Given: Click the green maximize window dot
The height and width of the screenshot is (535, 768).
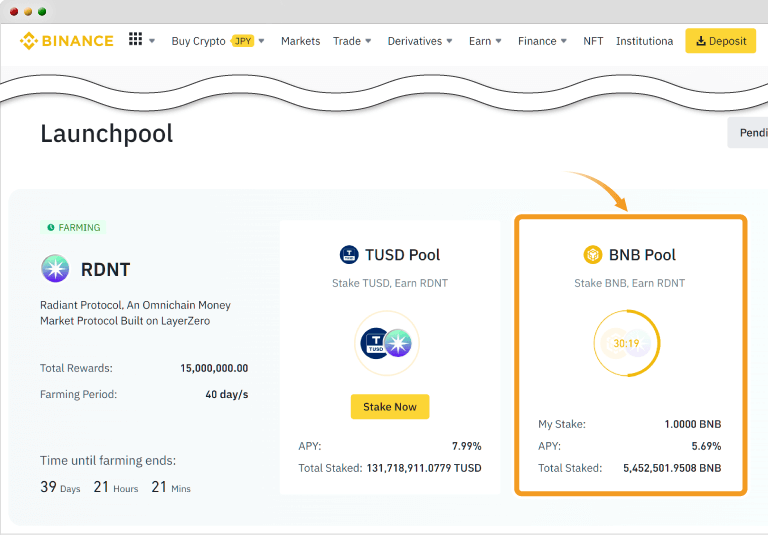Looking at the screenshot, I should [x=42, y=11].
